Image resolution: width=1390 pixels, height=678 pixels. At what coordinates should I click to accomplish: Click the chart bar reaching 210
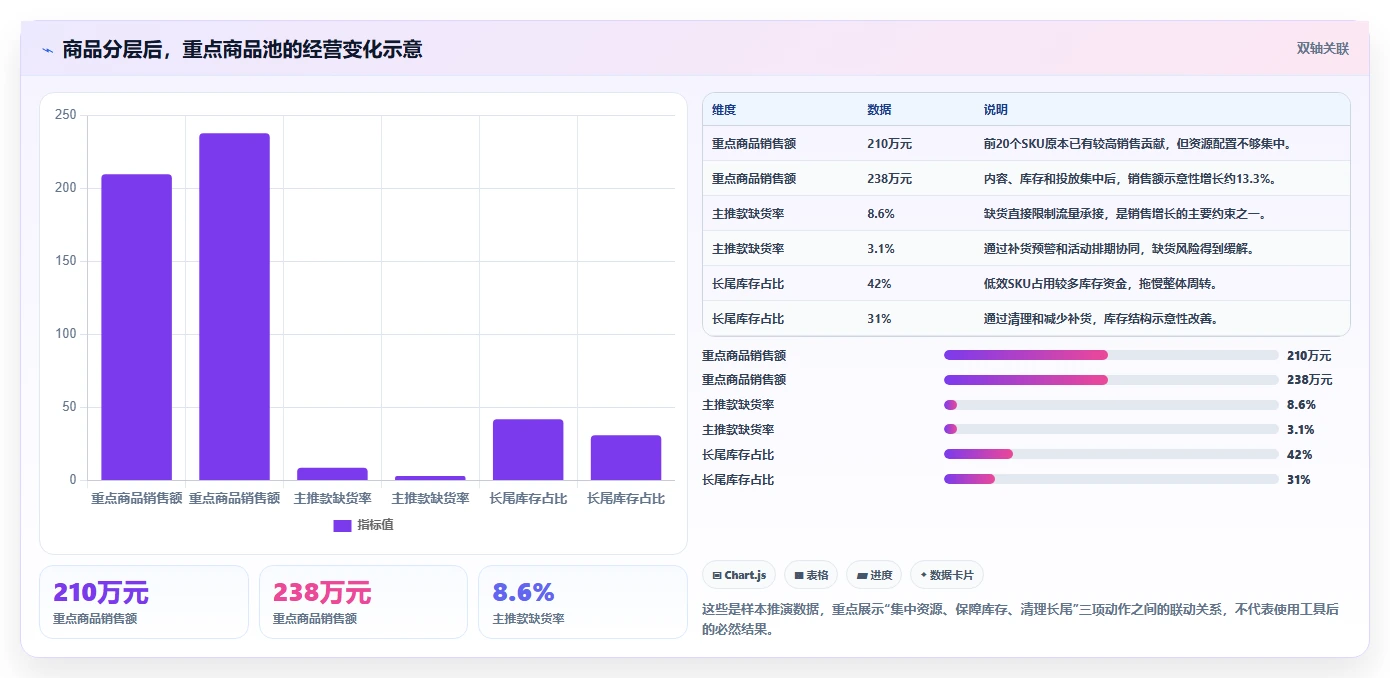click(136, 327)
